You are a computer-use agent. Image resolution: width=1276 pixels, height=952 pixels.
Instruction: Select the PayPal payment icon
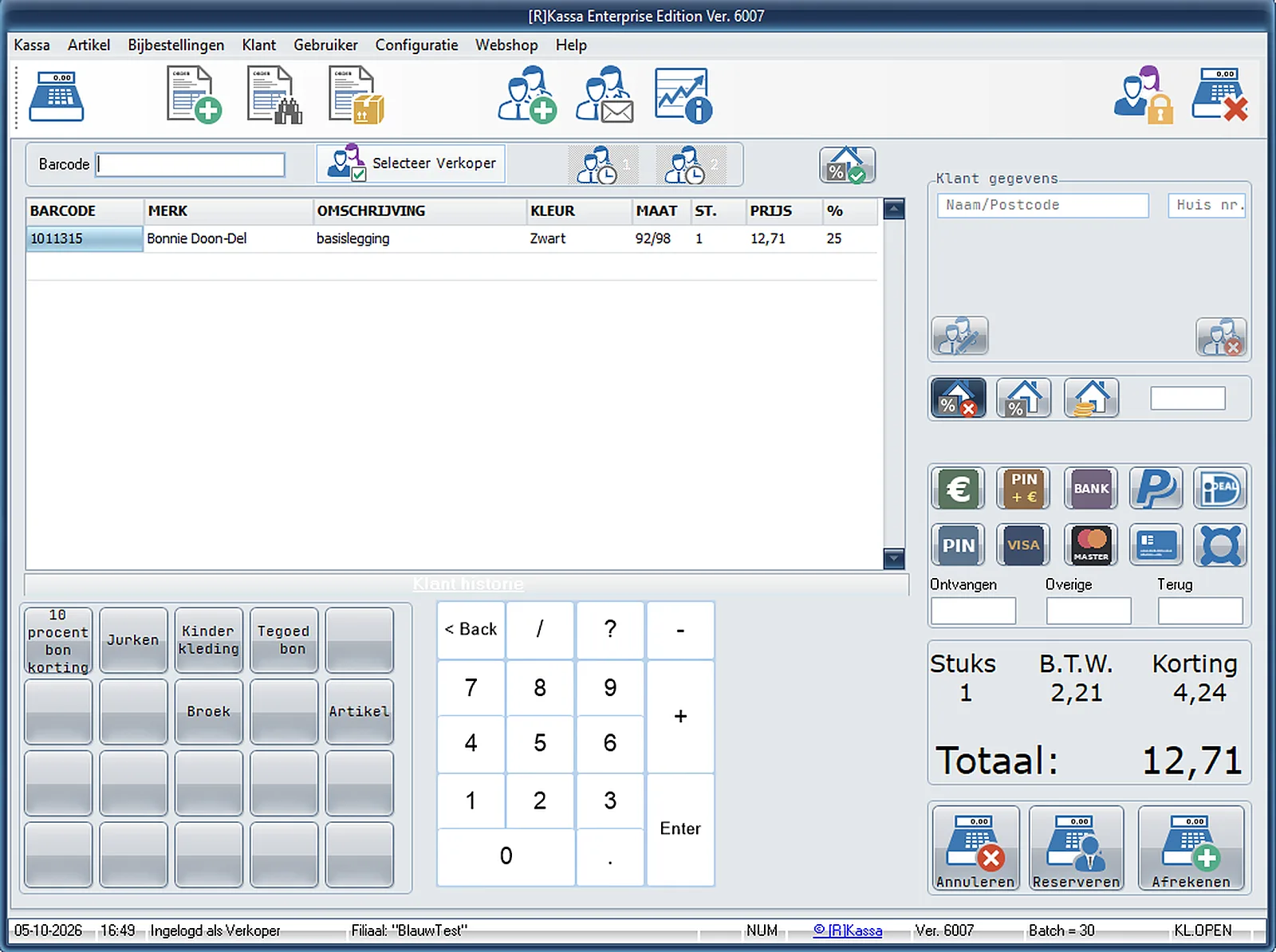tap(1156, 488)
